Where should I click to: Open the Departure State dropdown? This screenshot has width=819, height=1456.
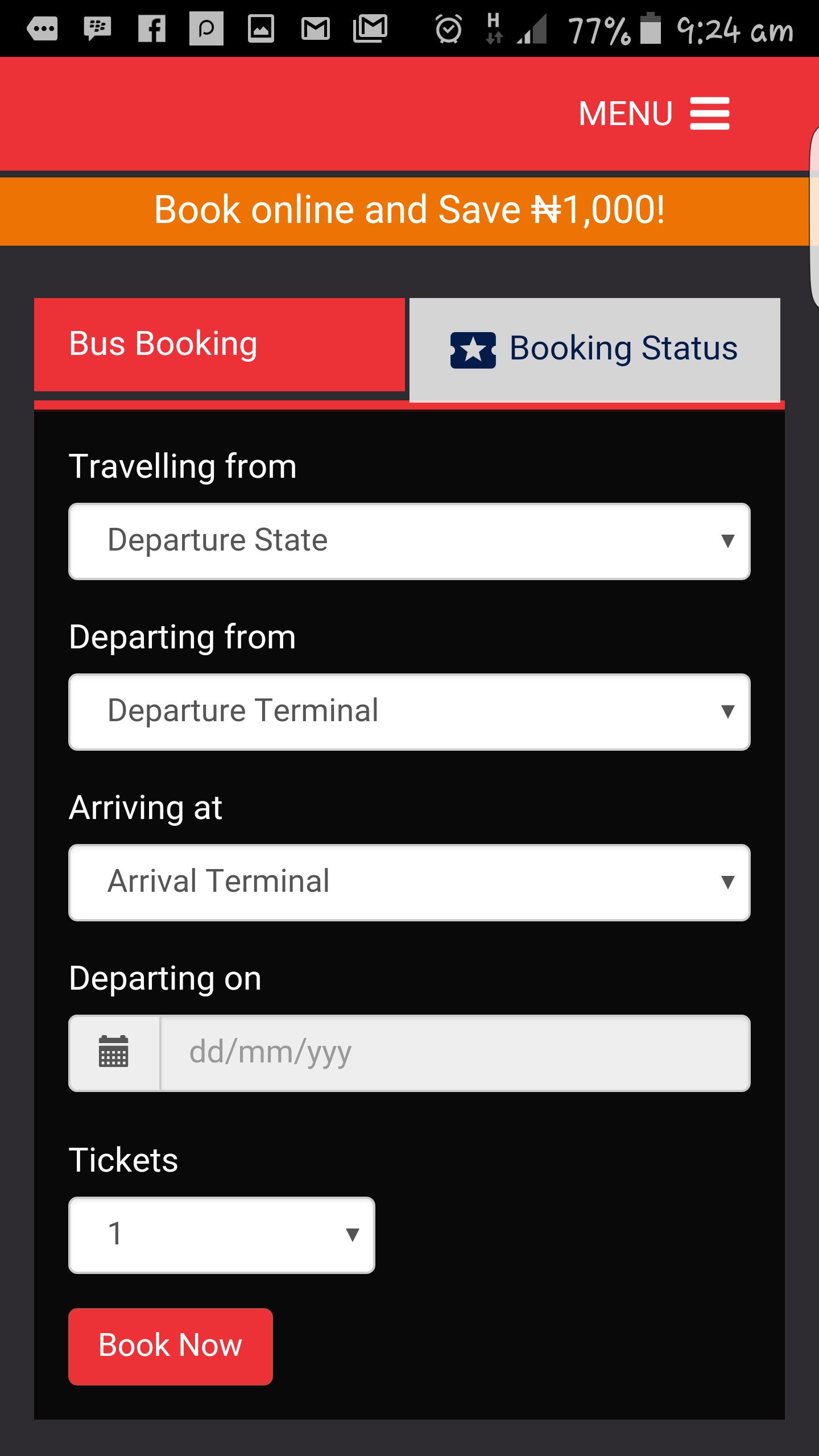[x=409, y=541]
